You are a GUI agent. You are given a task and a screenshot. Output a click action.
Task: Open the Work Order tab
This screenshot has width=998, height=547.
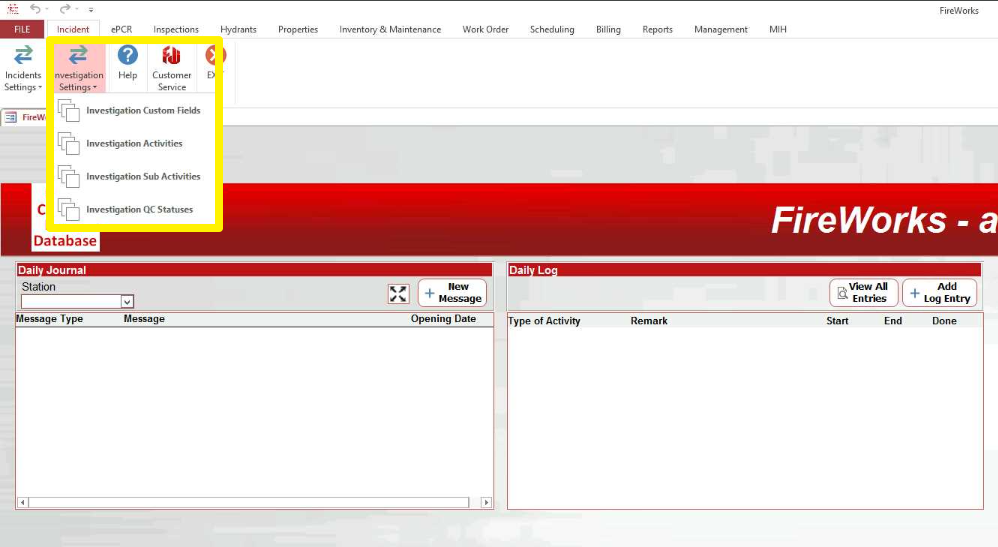pyautogui.click(x=485, y=29)
